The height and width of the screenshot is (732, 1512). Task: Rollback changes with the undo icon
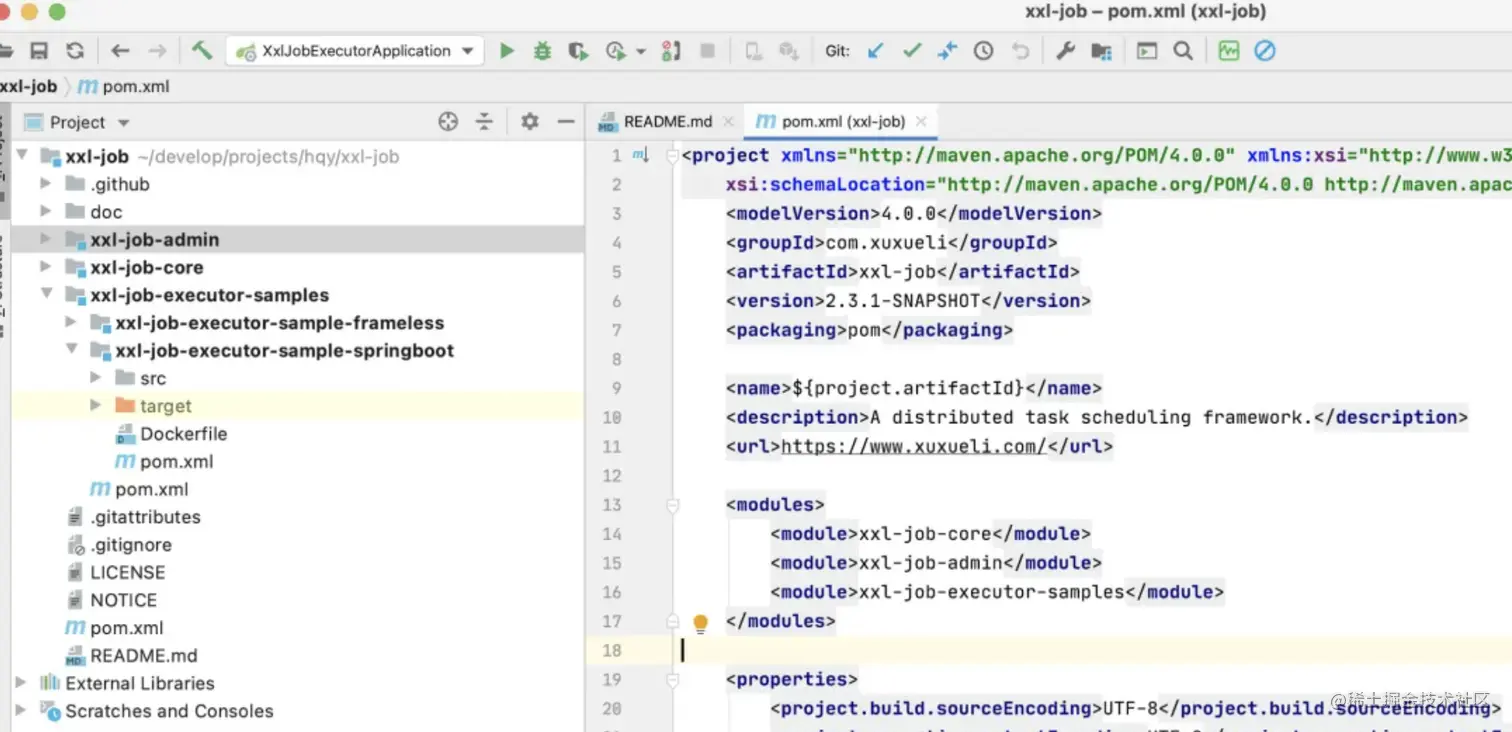point(1020,51)
